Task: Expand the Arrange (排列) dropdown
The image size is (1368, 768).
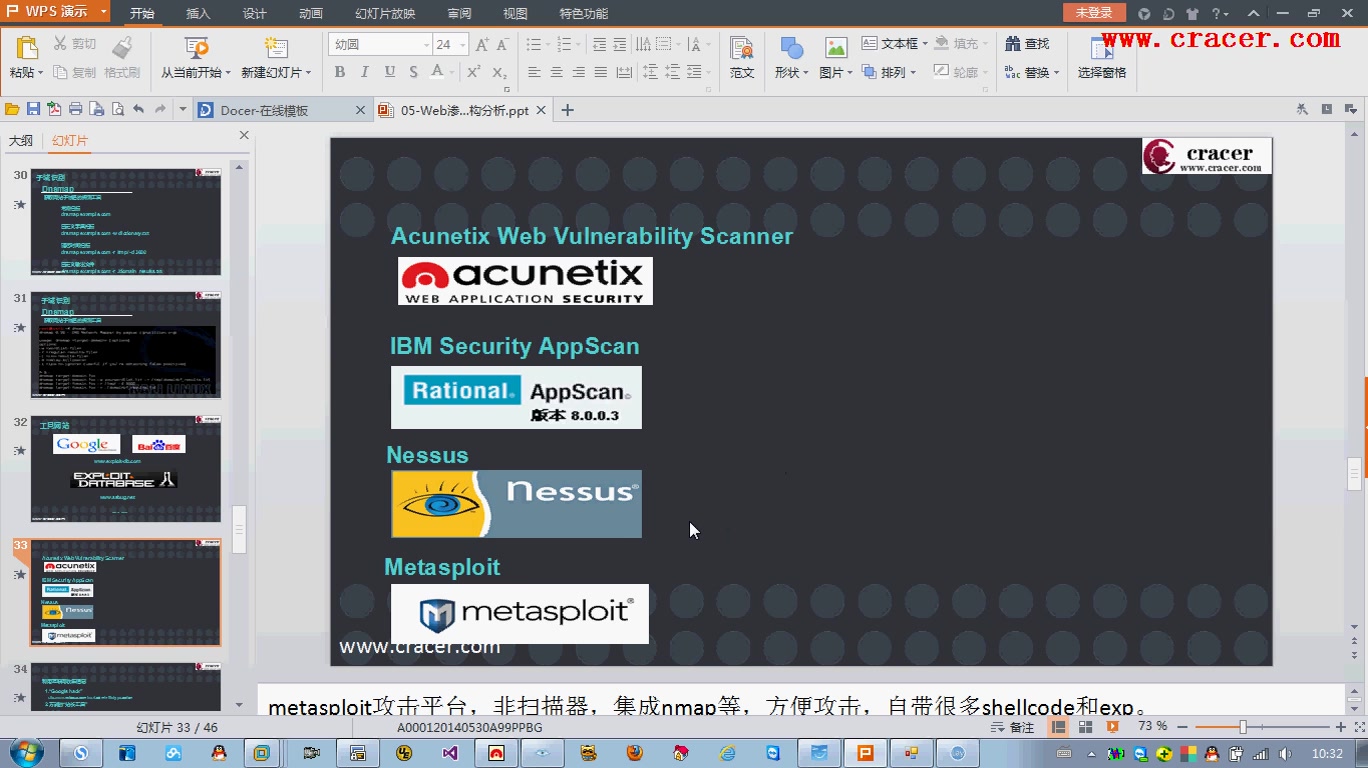Action: tap(913, 73)
